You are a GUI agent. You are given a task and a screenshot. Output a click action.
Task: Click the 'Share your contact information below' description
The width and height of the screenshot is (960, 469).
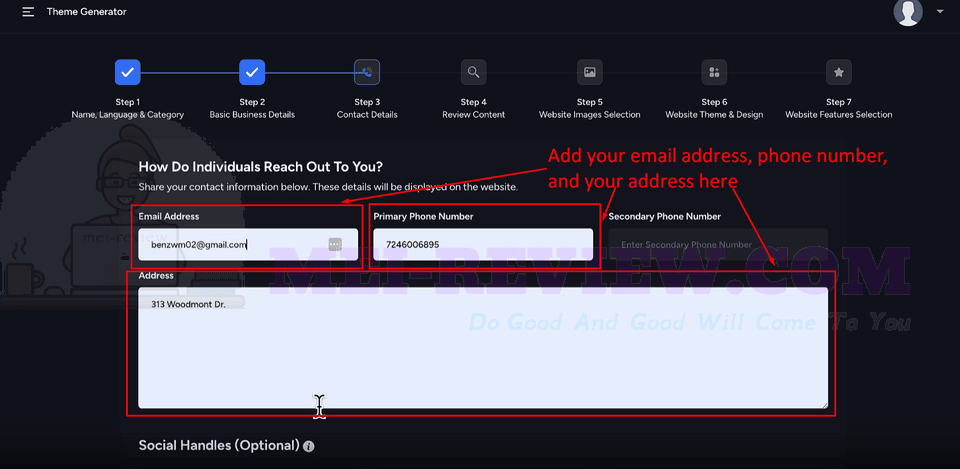328,187
